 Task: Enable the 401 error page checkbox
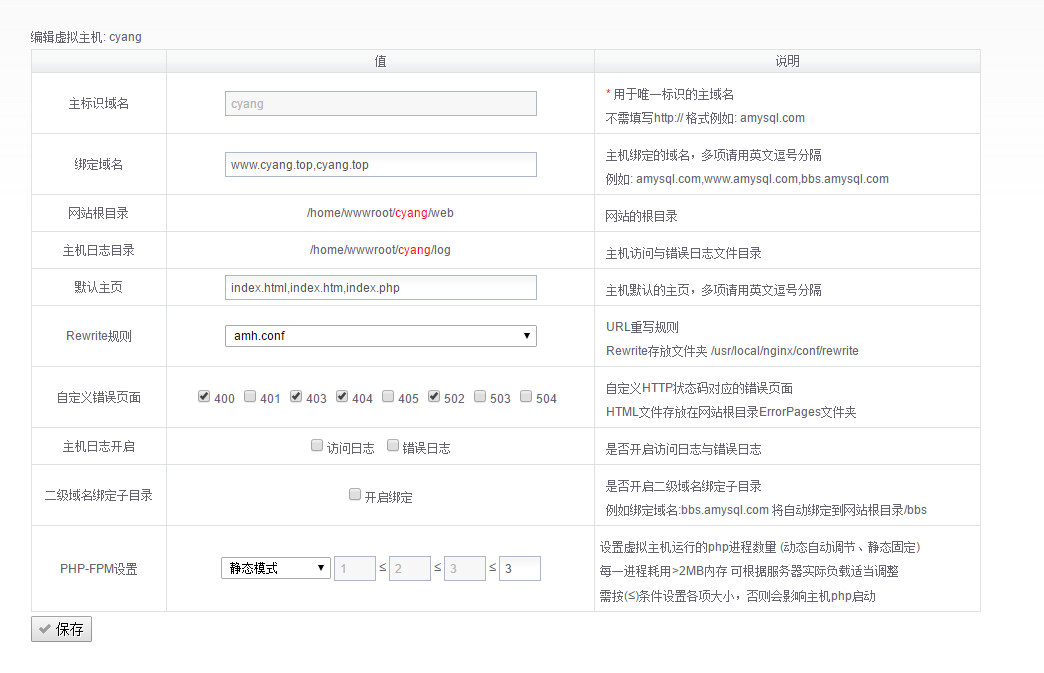point(250,396)
